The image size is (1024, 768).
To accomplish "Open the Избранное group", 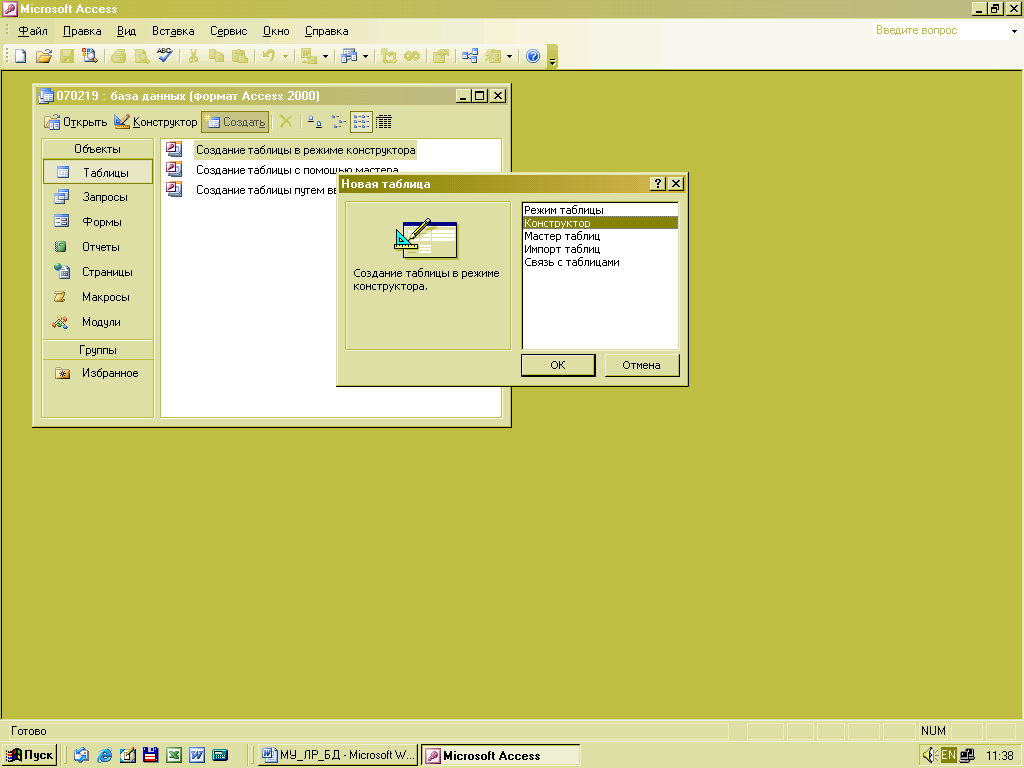I will 97,374.
